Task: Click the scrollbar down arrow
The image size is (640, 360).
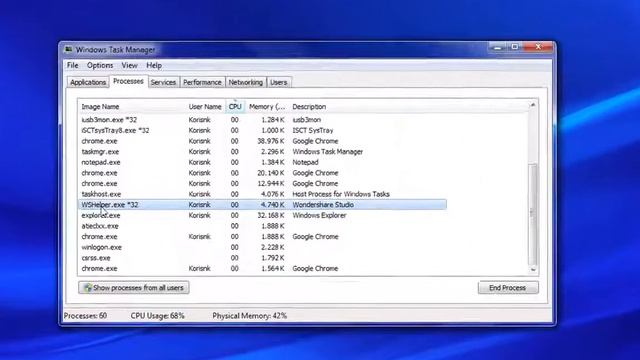Action: pos(533,270)
